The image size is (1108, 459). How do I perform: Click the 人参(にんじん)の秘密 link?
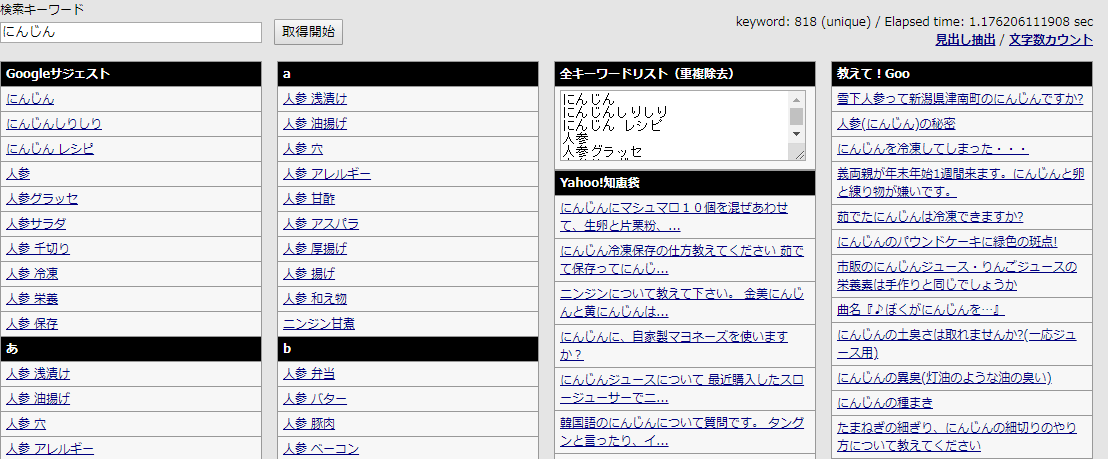[896, 124]
